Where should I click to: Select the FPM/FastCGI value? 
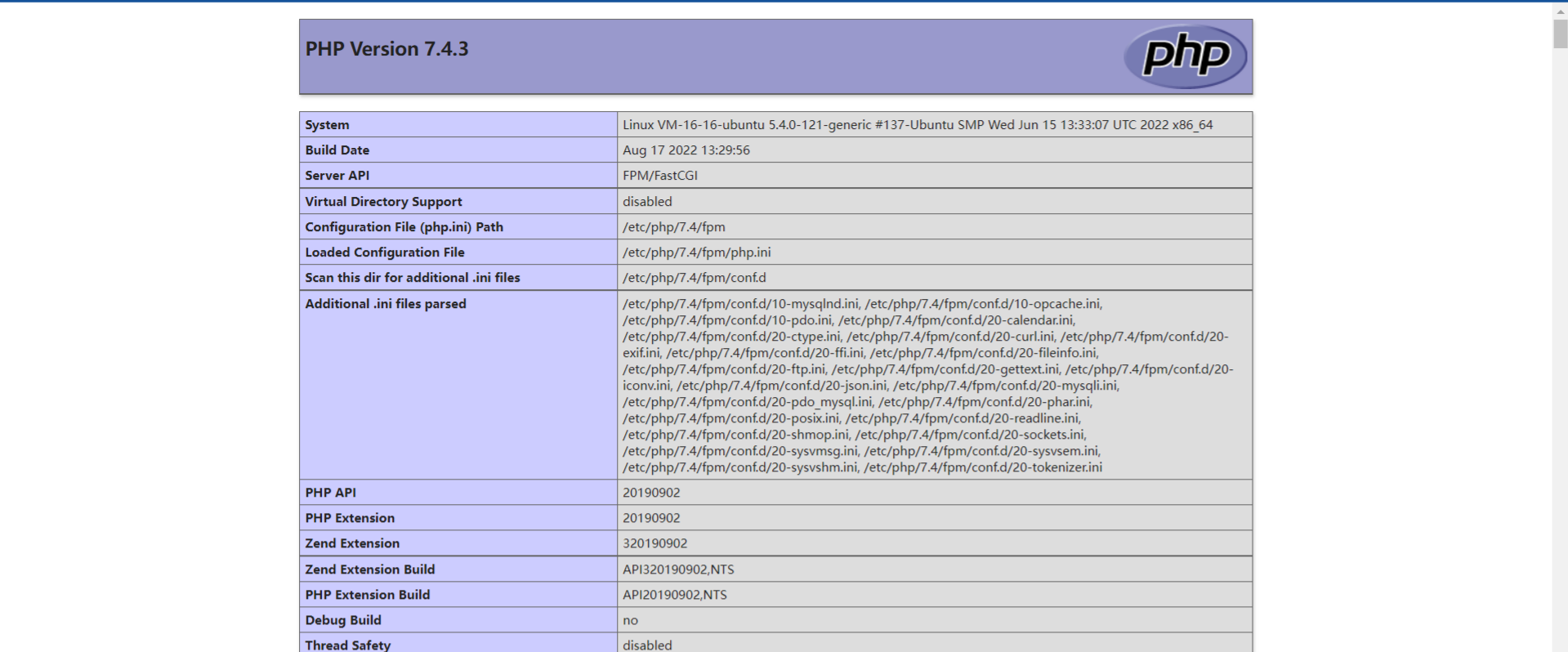pos(660,176)
